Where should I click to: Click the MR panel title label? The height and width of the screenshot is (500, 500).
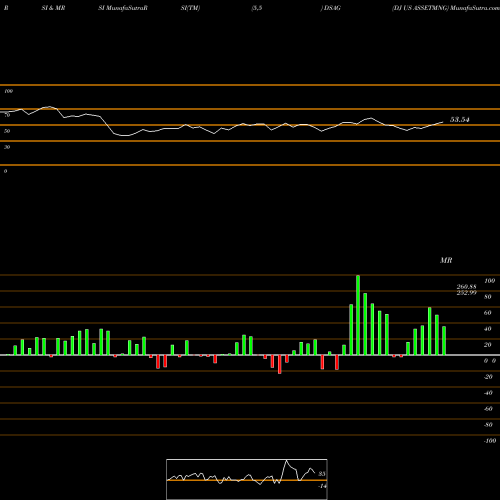pos(446,260)
